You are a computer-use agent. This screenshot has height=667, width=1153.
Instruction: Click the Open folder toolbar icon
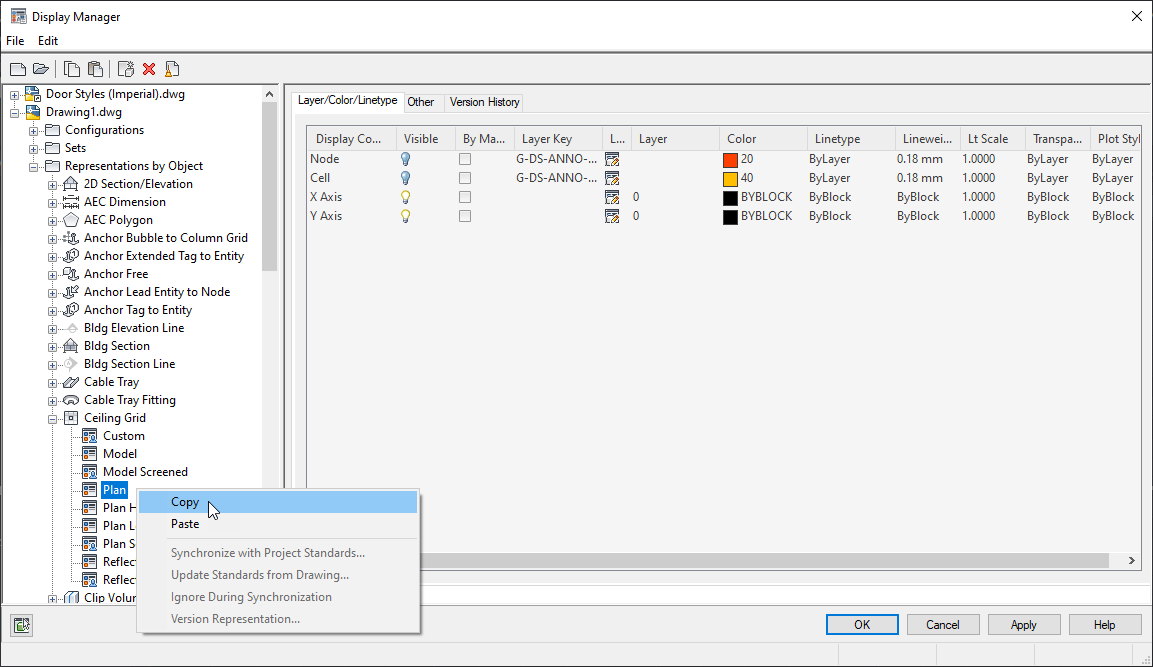(x=39, y=68)
